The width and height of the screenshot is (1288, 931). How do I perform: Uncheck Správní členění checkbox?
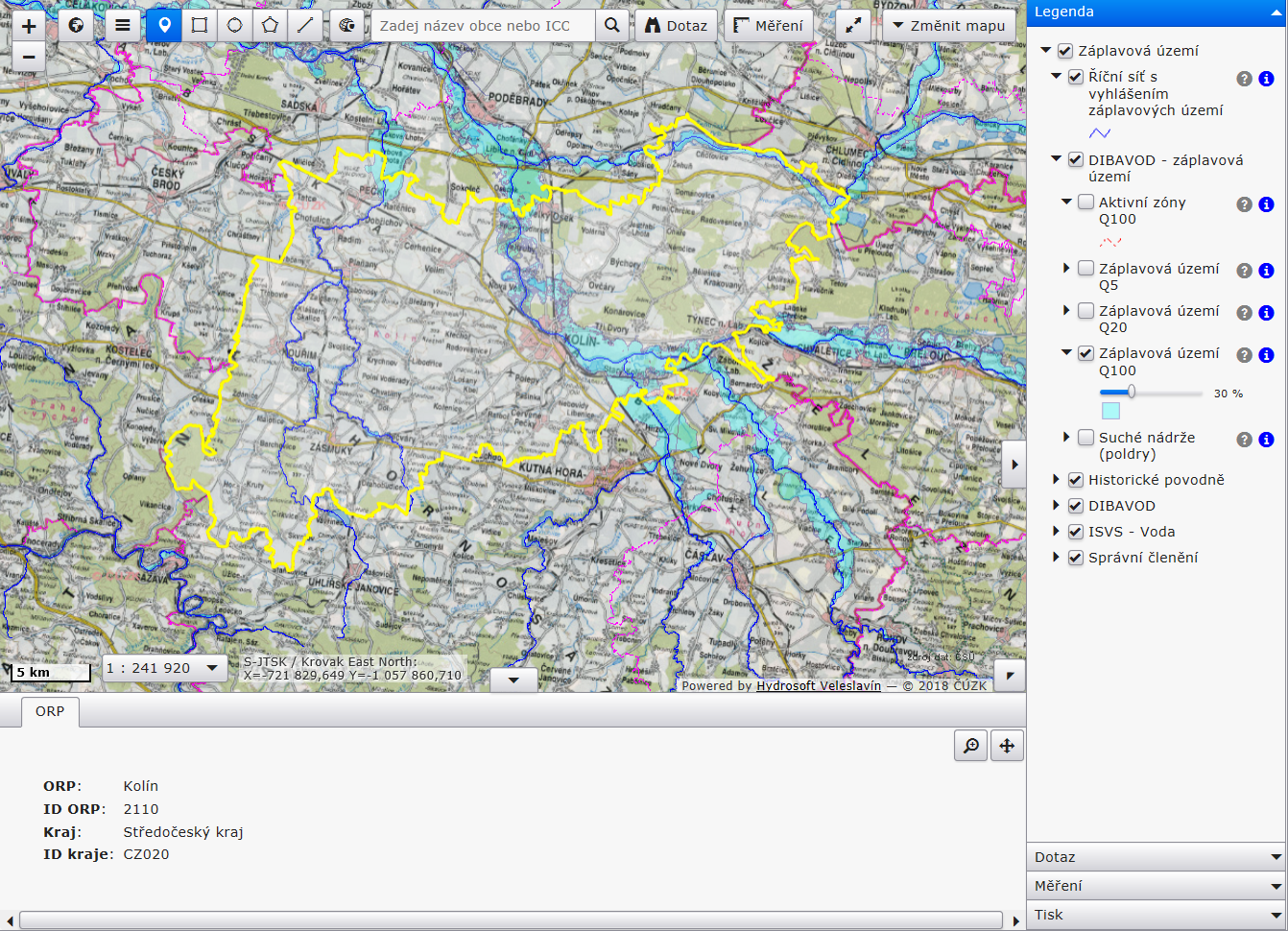[x=1076, y=558]
